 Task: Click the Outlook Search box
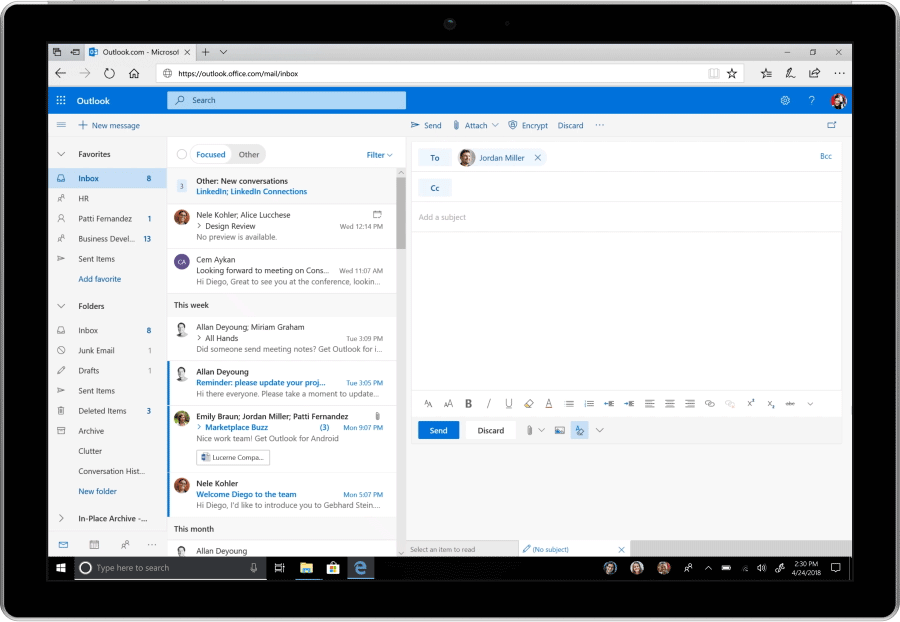tap(286, 100)
